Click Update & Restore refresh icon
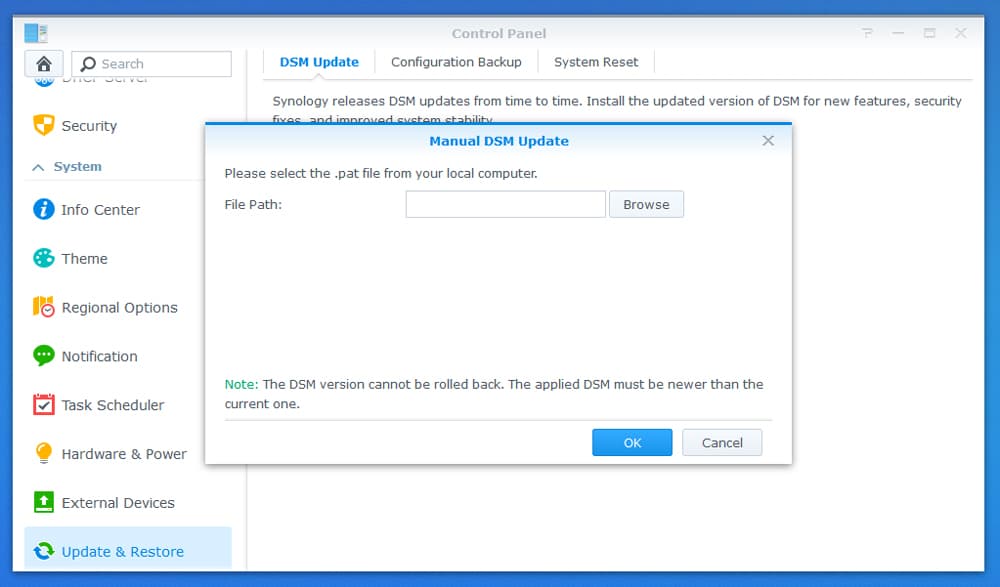Viewport: 1000px width, 587px height. click(x=43, y=551)
